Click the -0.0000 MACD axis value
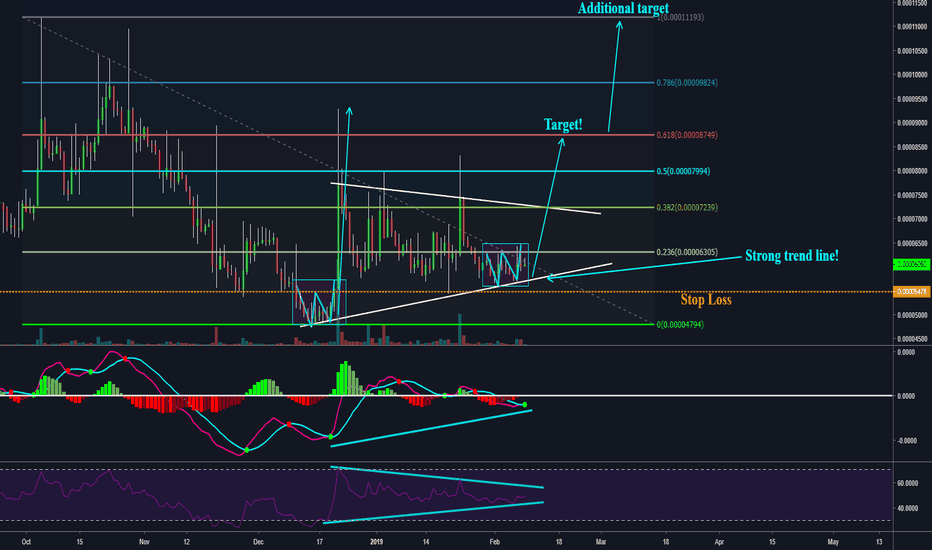The width and height of the screenshot is (932, 550). (x=906, y=441)
